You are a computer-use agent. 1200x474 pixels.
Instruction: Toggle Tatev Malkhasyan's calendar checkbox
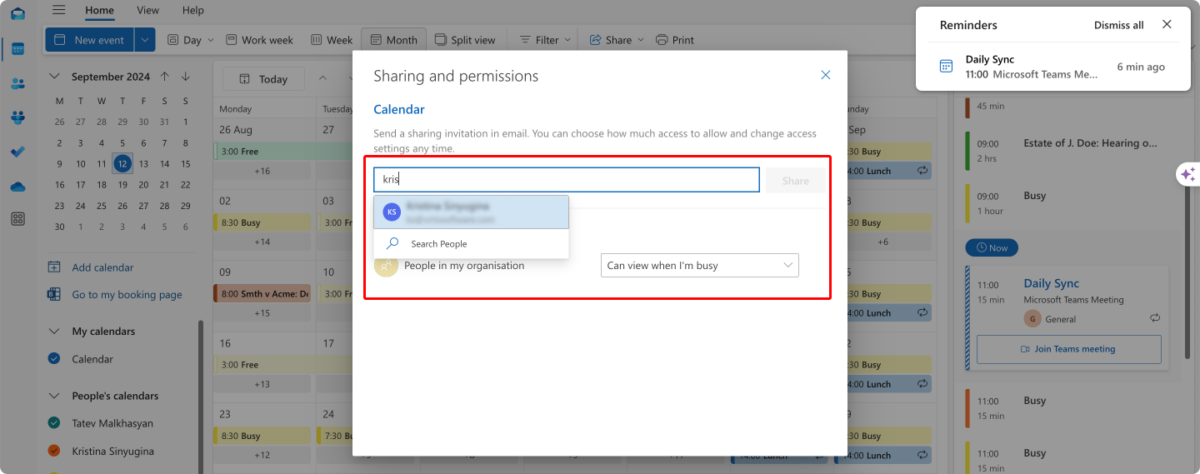tap(54, 423)
